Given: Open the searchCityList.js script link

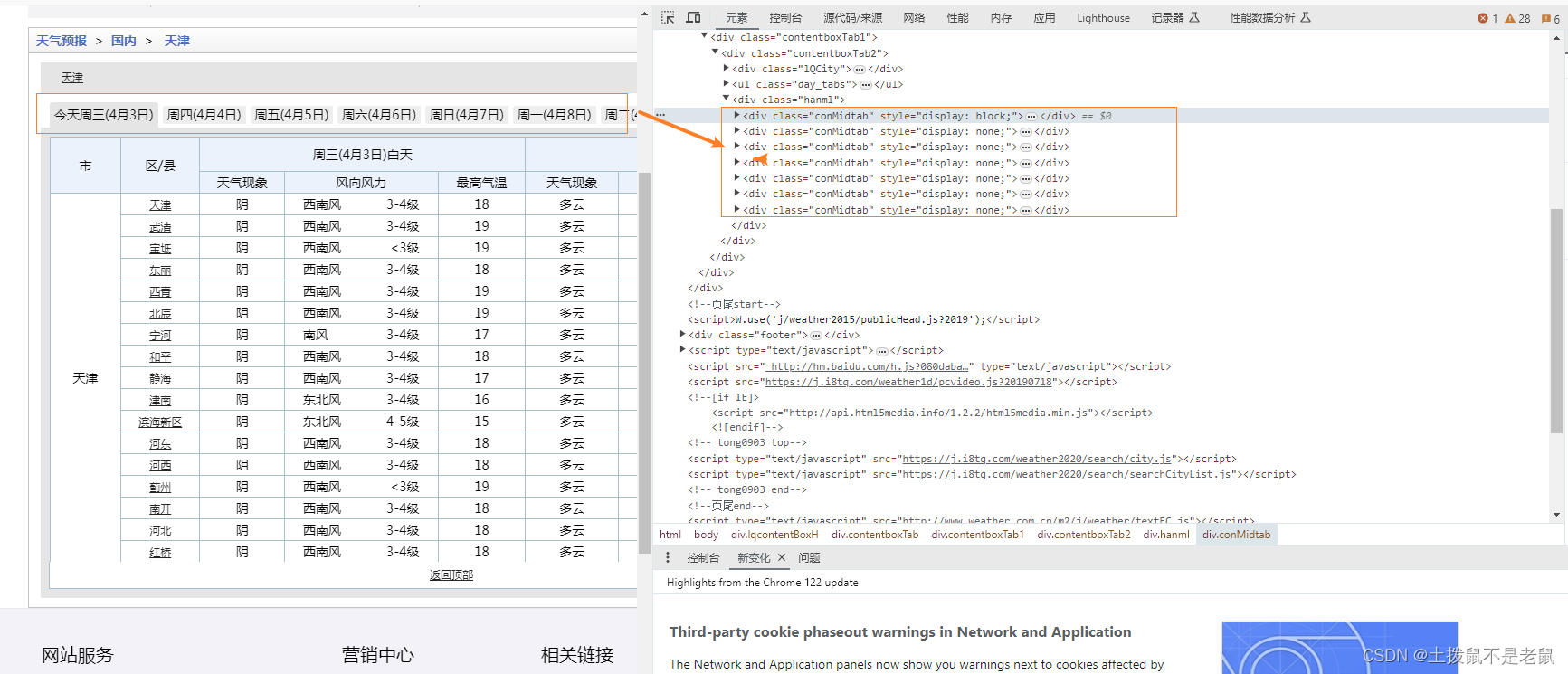Looking at the screenshot, I should tap(1067, 474).
